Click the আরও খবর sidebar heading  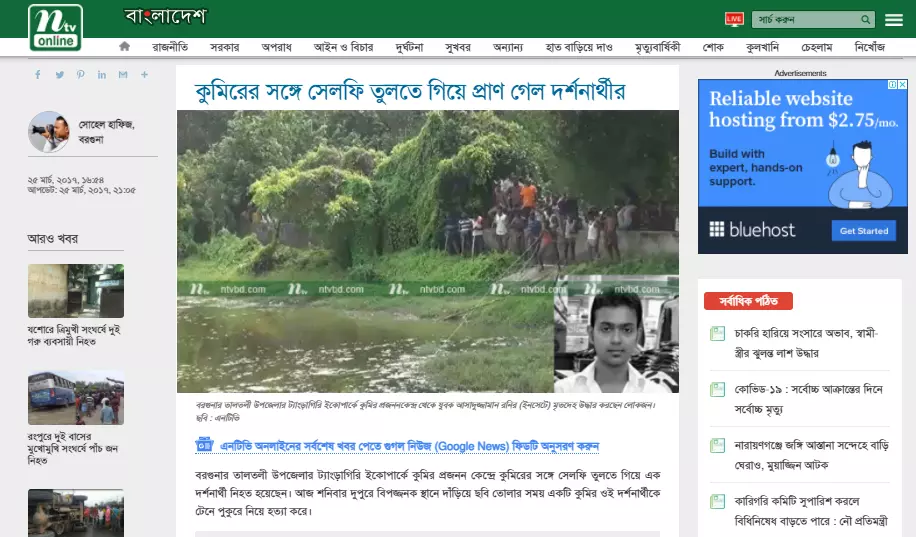[x=53, y=238]
